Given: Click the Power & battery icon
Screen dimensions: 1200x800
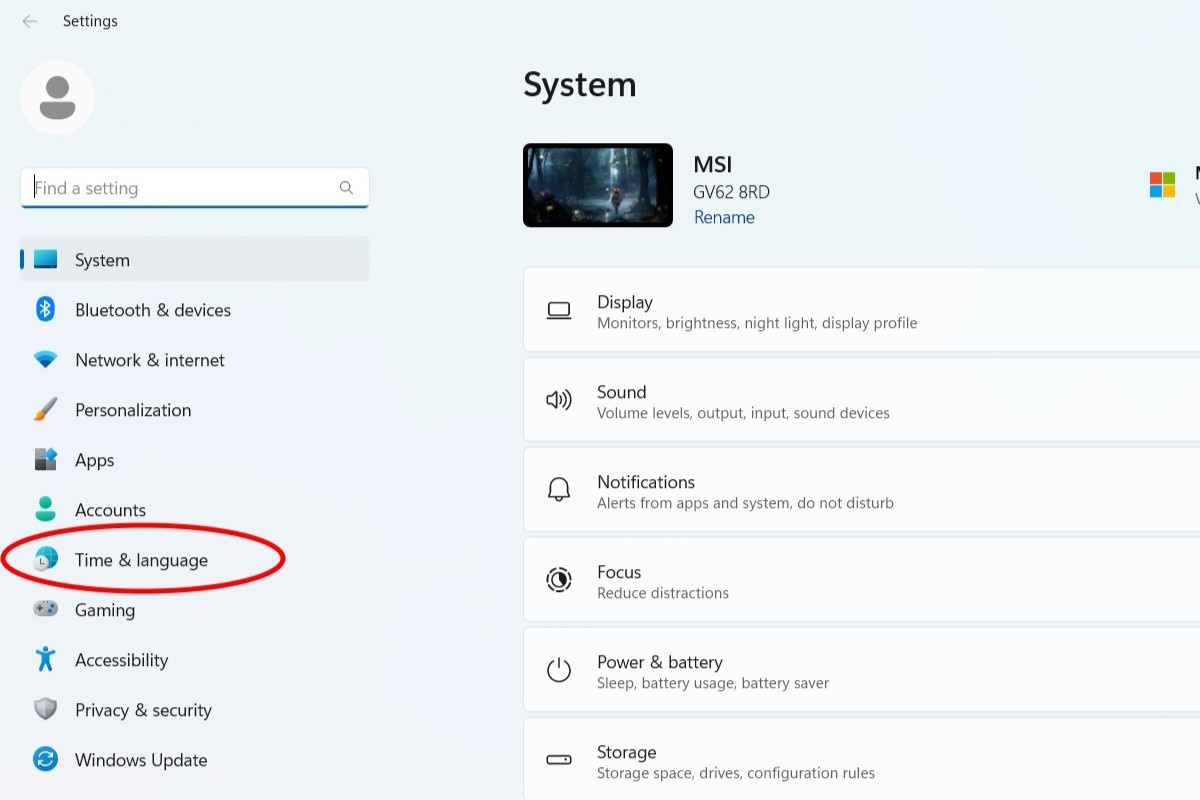Looking at the screenshot, I should [x=559, y=670].
